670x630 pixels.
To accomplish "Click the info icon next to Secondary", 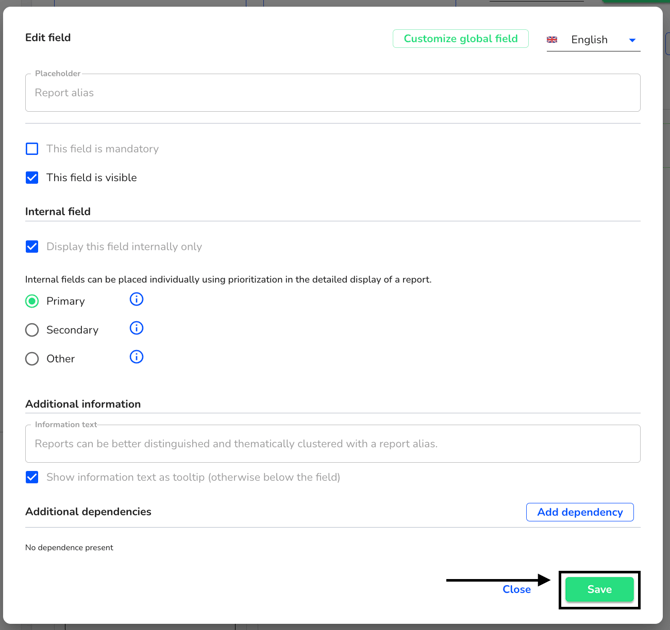I will pyautogui.click(x=137, y=328).
